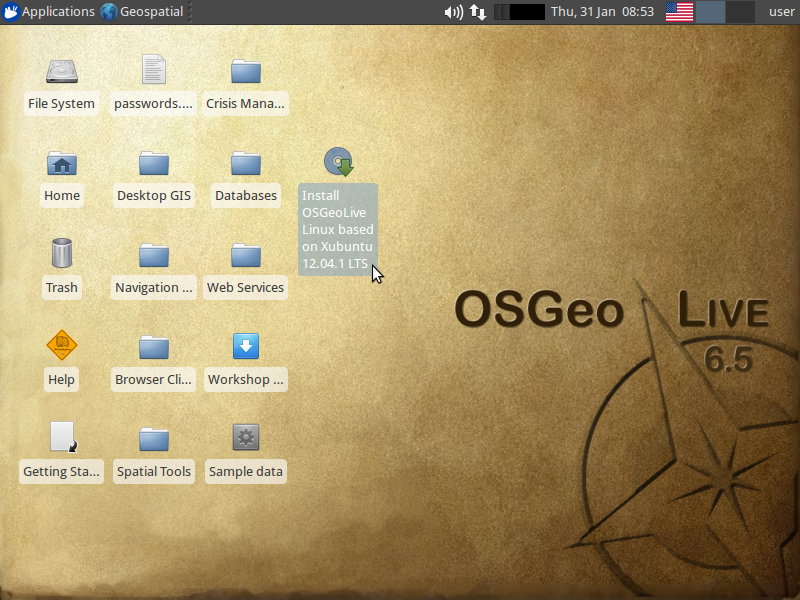Click the 'Sample data' label
This screenshot has height=600, width=800.
246,471
